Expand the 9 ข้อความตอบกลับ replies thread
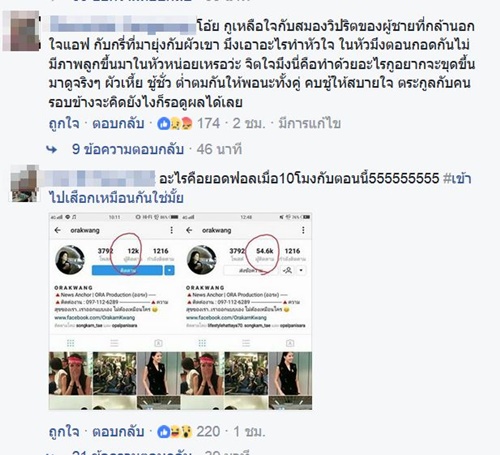This screenshot has width=500, height=455. tap(128, 149)
